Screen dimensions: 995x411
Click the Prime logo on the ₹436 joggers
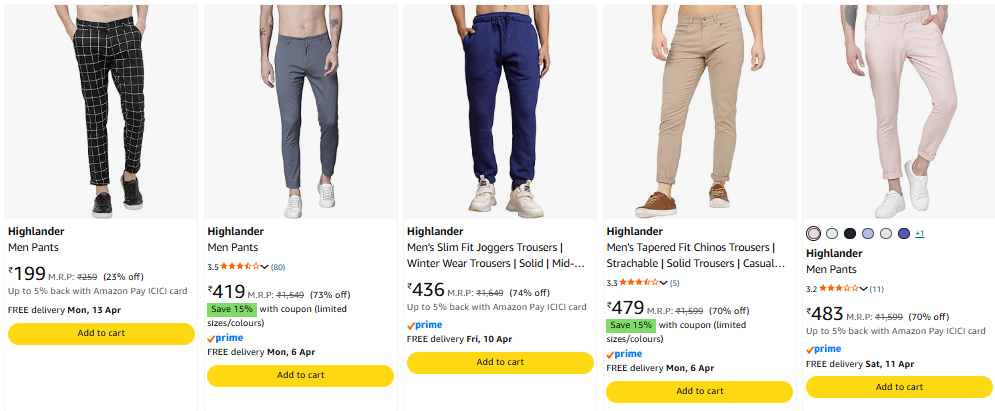coord(424,325)
